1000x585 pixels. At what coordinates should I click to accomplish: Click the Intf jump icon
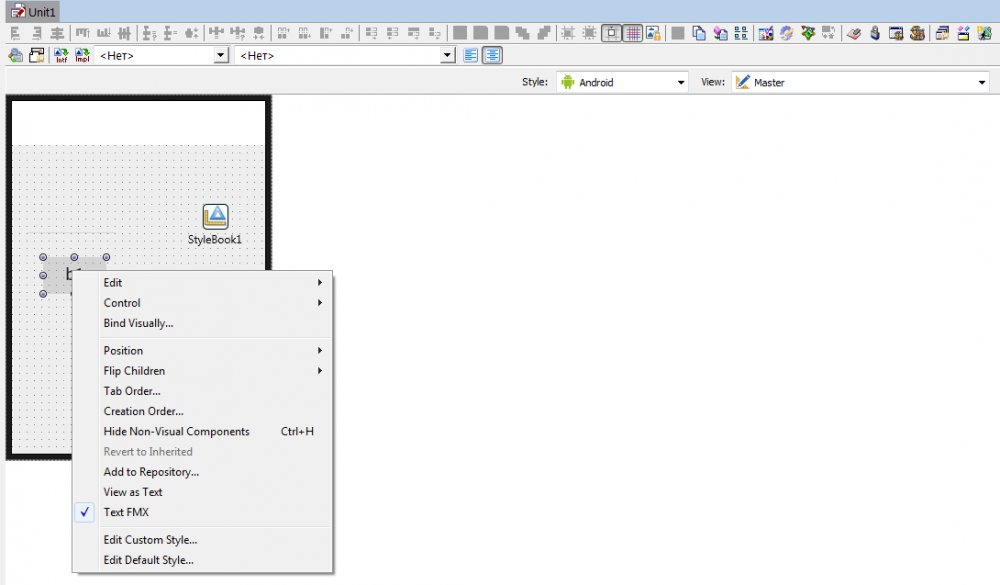coord(61,56)
